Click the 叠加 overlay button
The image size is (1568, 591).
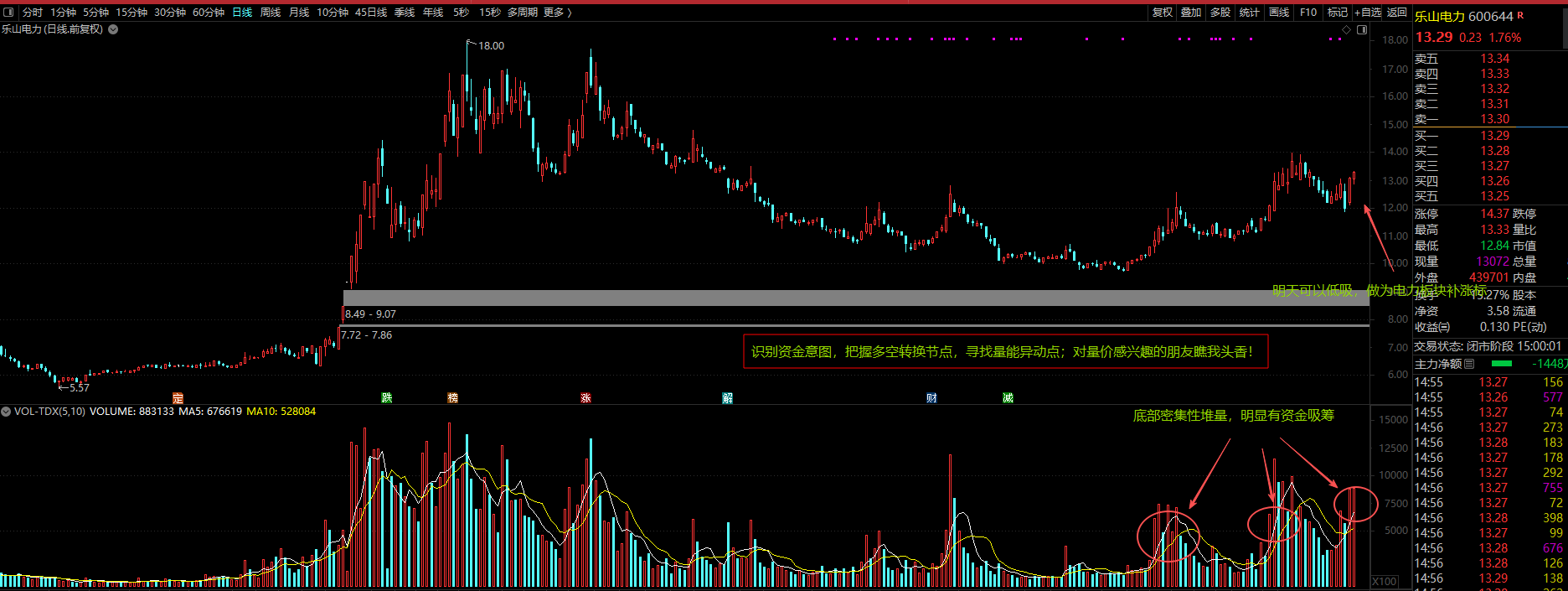coord(1190,13)
